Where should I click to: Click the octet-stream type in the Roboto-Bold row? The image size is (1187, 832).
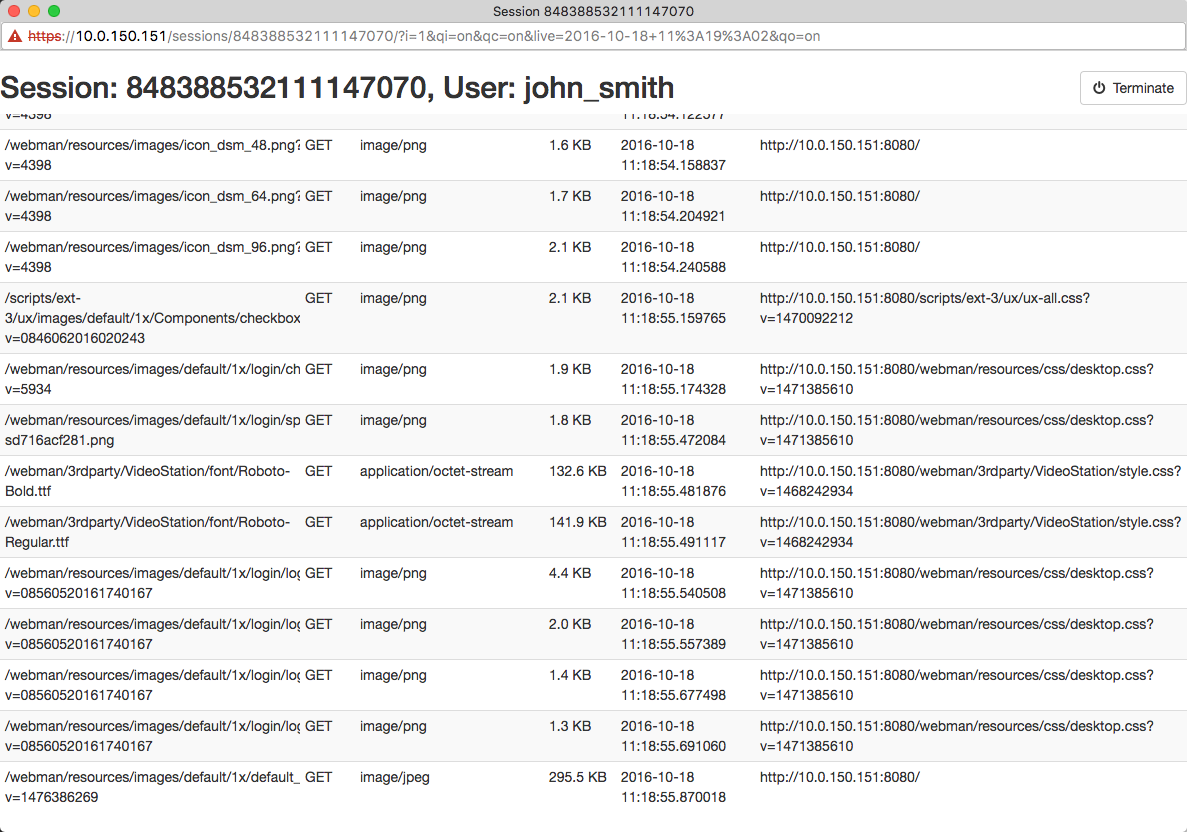click(x=436, y=471)
